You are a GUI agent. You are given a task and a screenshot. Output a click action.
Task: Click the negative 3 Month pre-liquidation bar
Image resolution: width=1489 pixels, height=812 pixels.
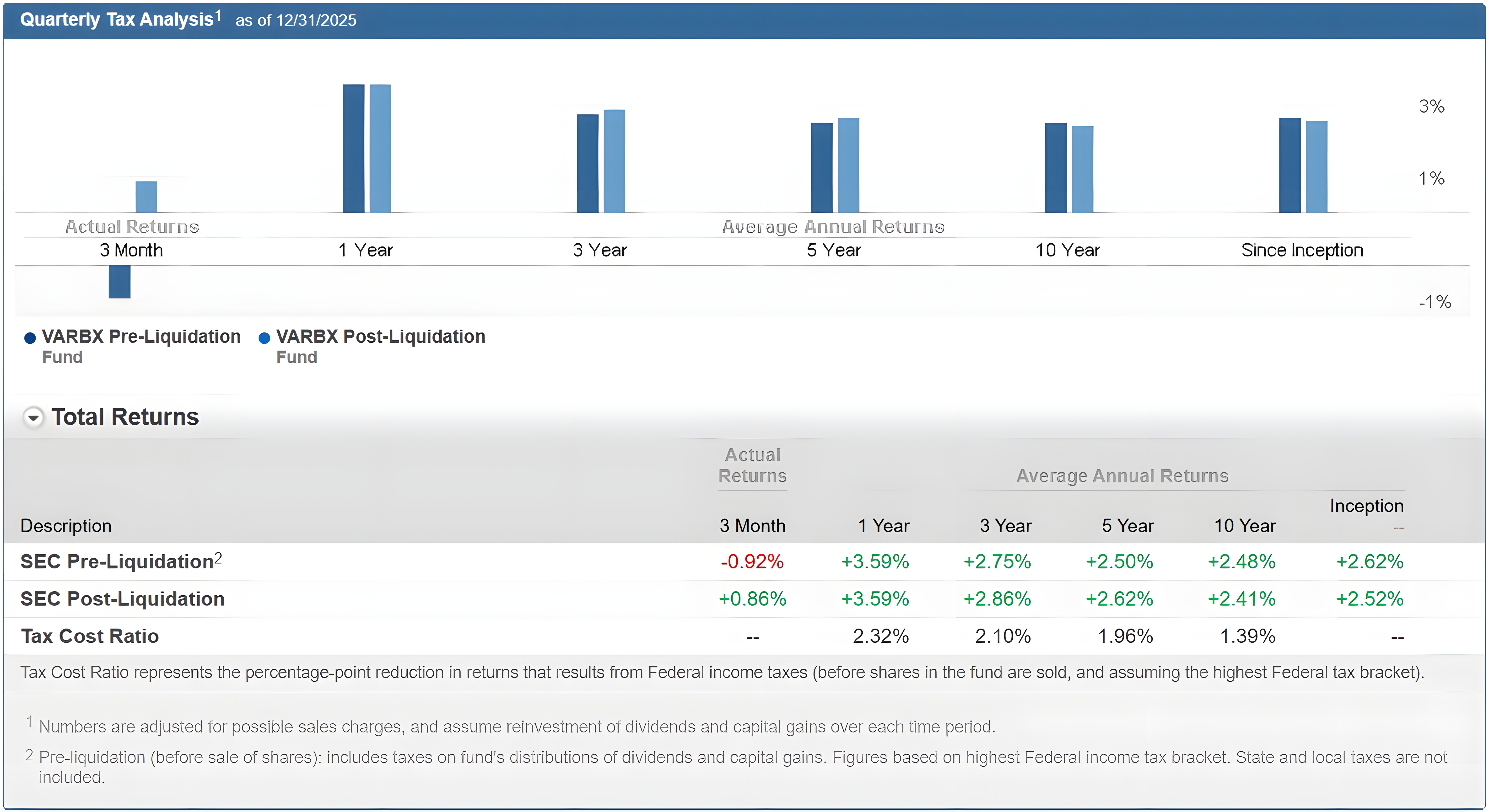click(120, 282)
